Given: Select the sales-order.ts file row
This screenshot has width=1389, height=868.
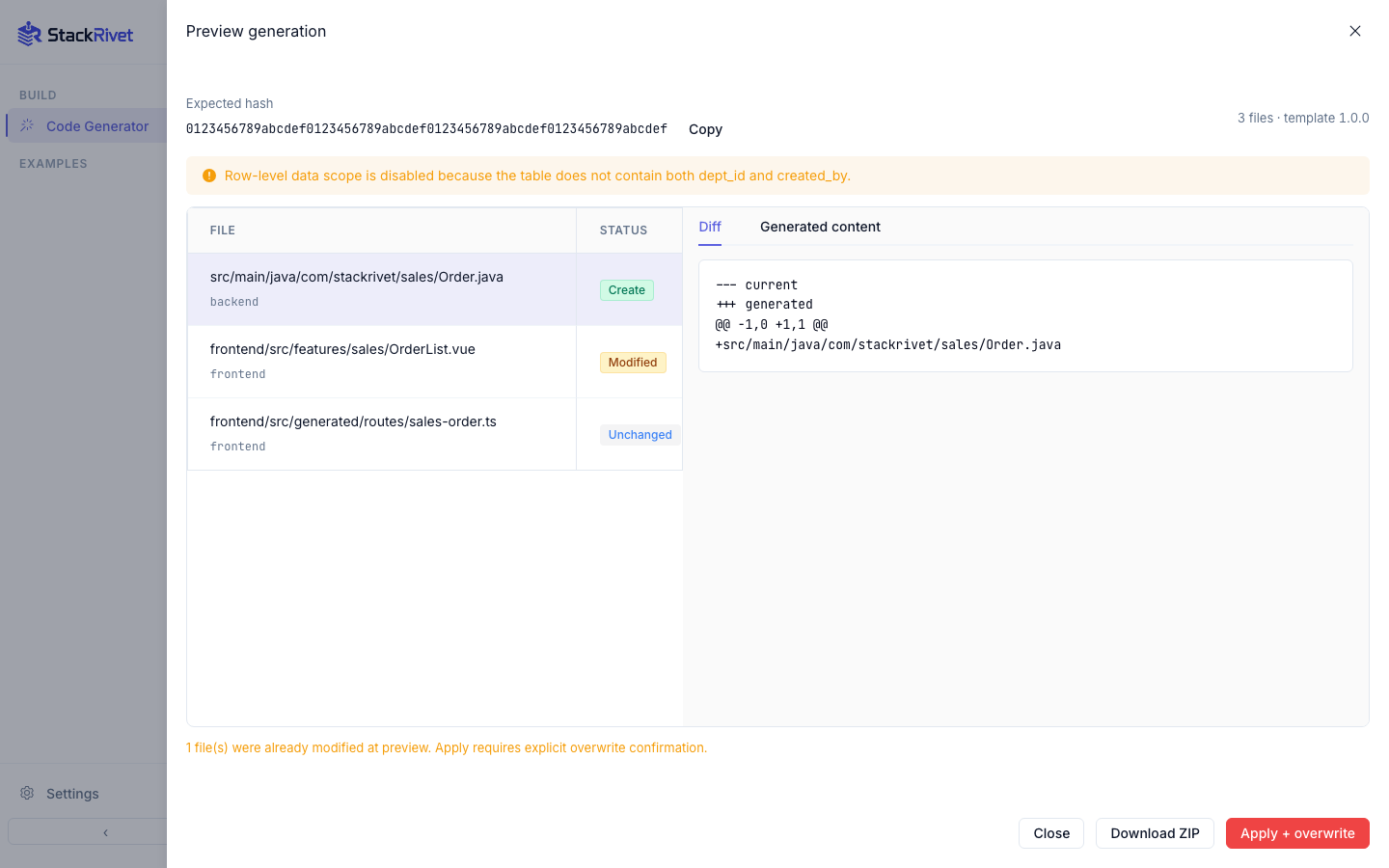Looking at the screenshot, I should tap(435, 434).
